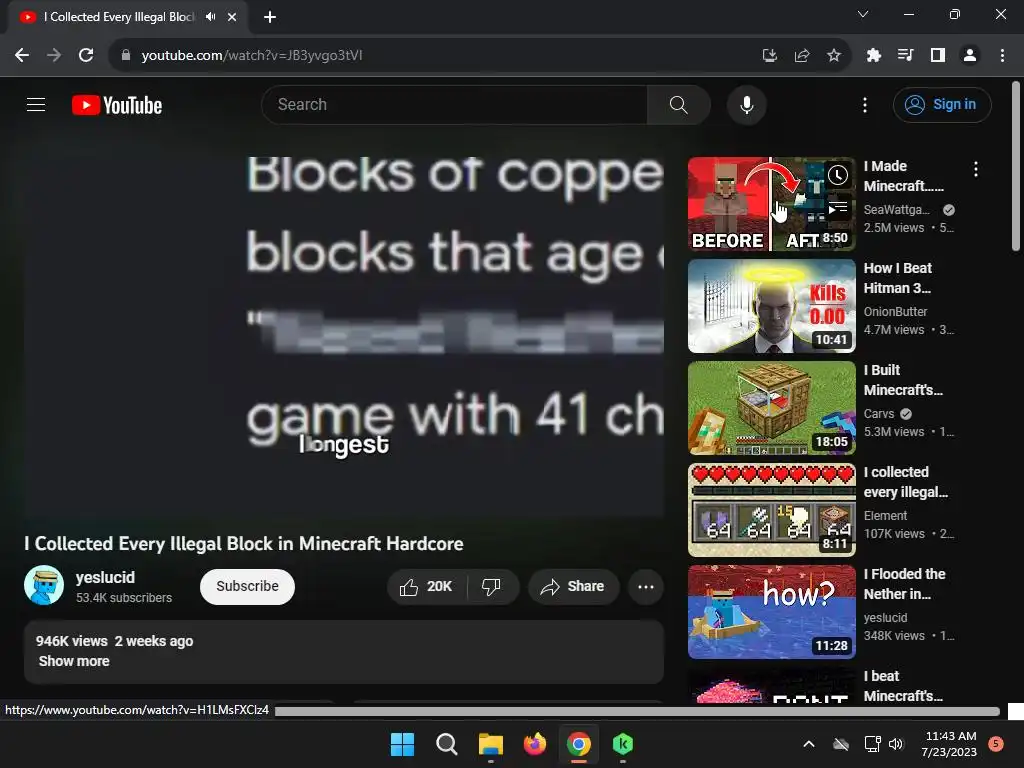Subscribe to yeslucid channel
This screenshot has height=768, width=1024.
248,586
